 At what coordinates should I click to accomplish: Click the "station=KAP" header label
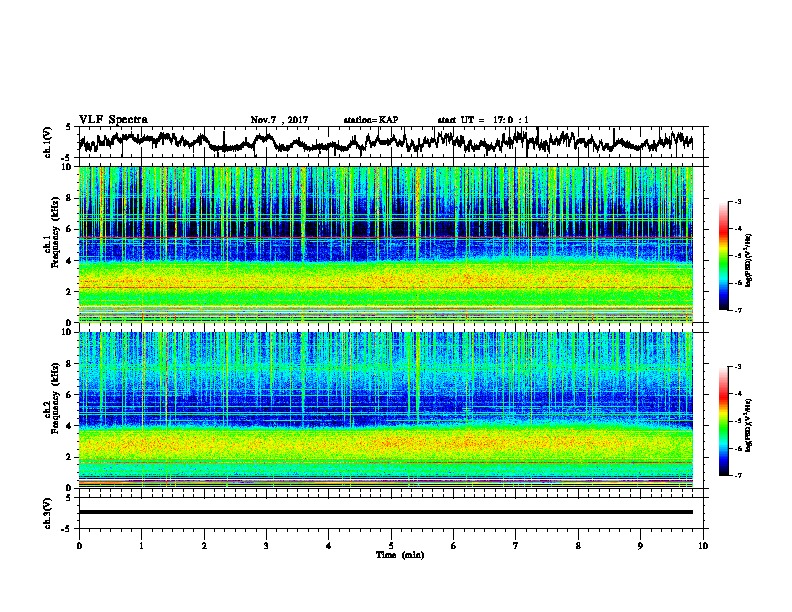point(371,120)
